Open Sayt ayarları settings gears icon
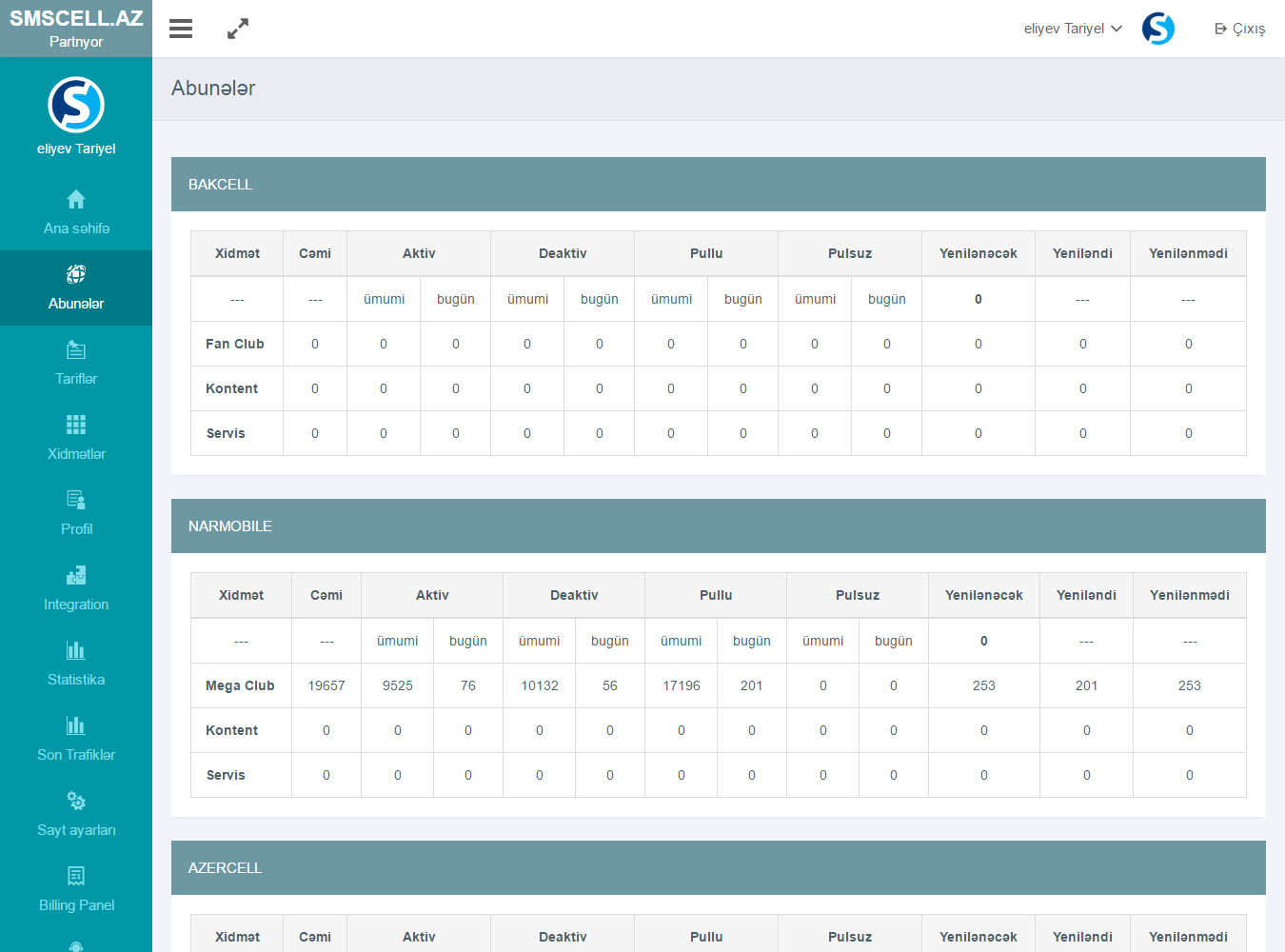Viewport: 1285px width, 952px height. point(76,802)
